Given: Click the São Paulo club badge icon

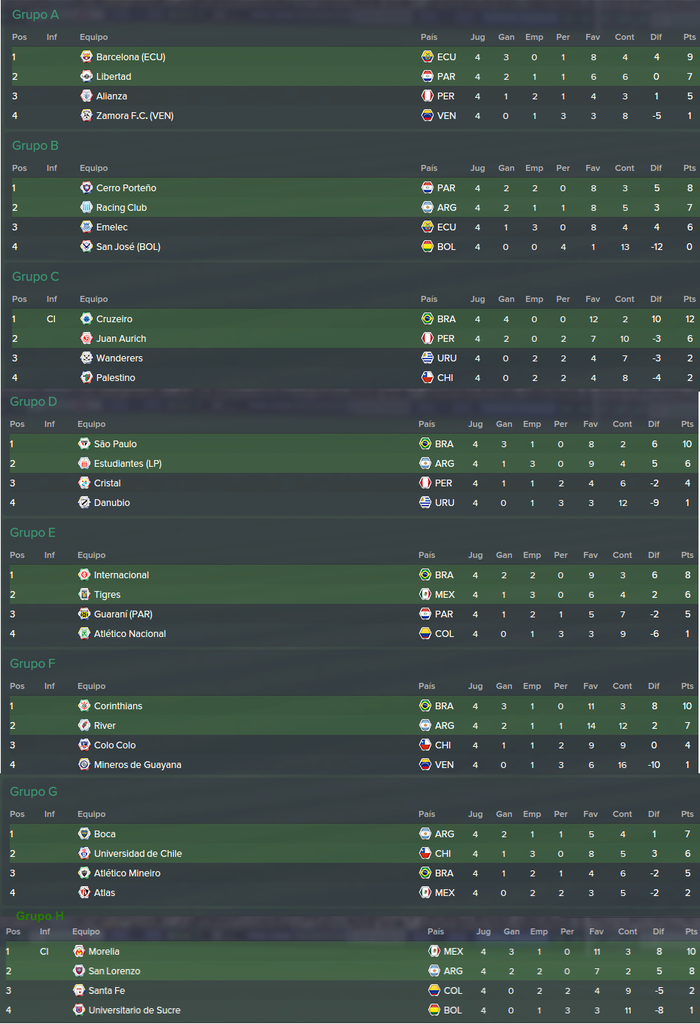Looking at the screenshot, I should pyautogui.click(x=84, y=443).
